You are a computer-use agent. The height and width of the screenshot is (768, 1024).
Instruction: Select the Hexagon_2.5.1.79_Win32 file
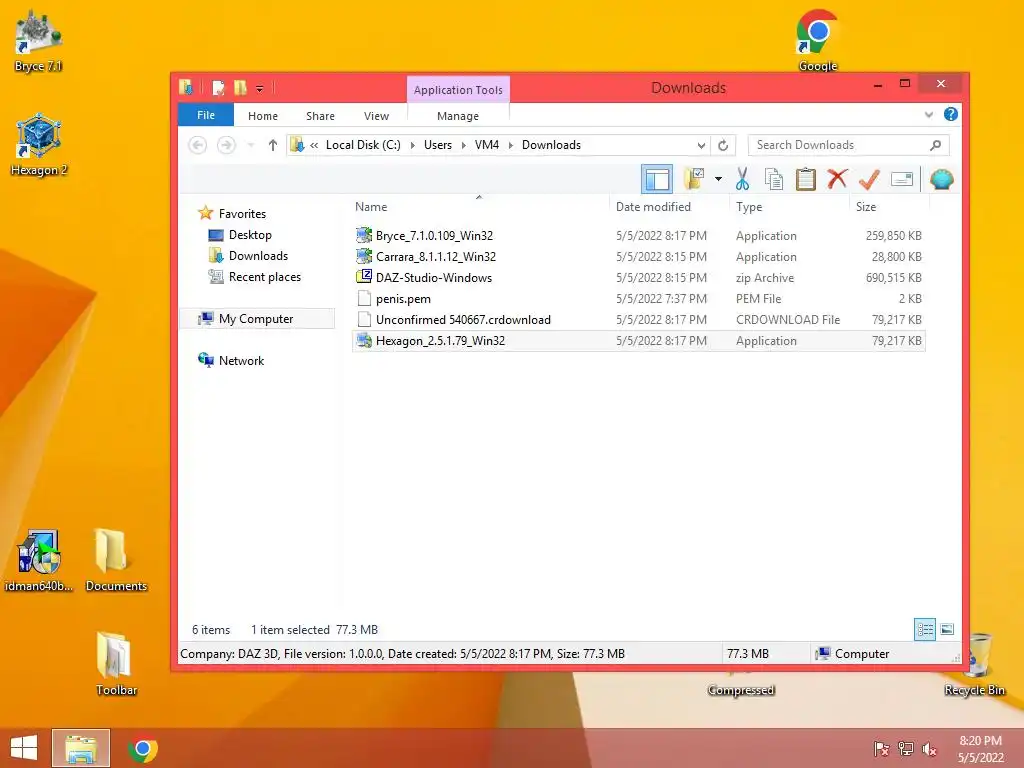coord(638,341)
